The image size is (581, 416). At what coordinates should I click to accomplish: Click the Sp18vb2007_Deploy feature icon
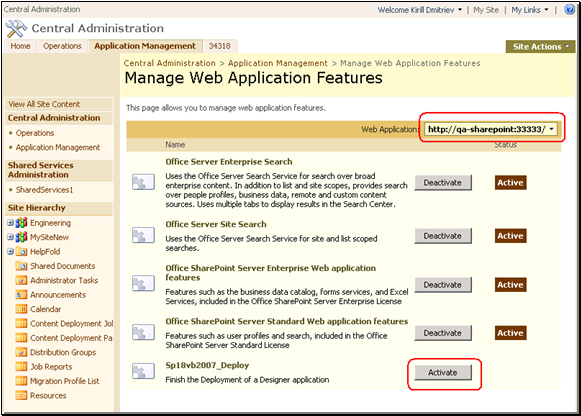143,371
